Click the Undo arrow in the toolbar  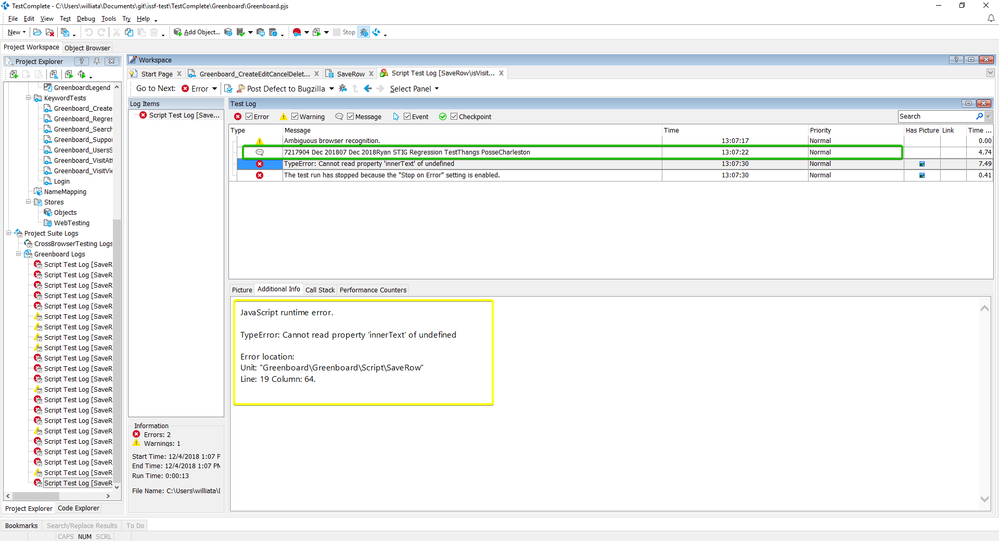pyautogui.click(x=89, y=32)
